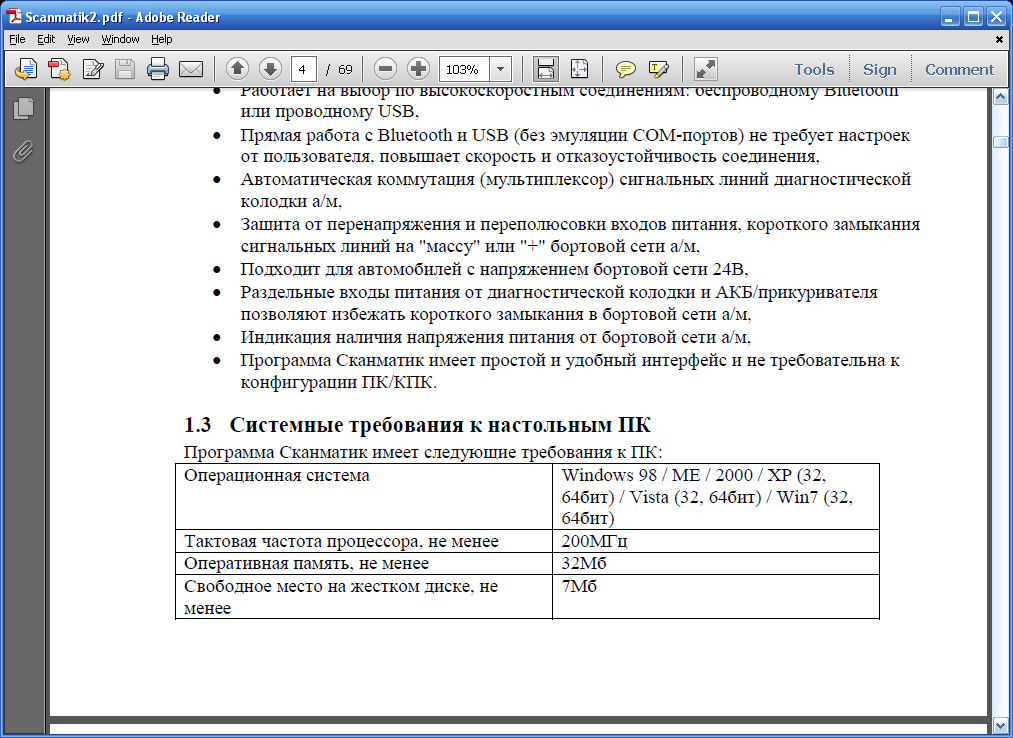
Task: Zoom out with the minus button
Action: click(385, 69)
